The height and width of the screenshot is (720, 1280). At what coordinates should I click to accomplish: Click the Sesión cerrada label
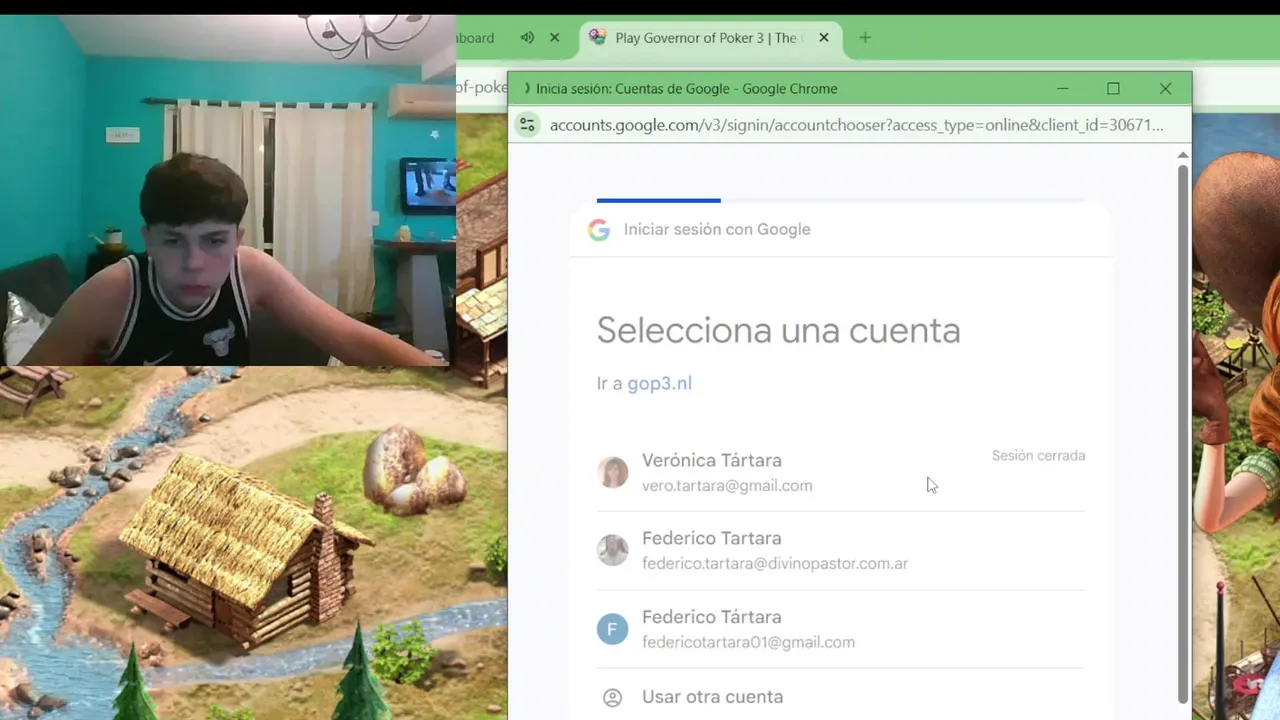pyautogui.click(x=1038, y=456)
